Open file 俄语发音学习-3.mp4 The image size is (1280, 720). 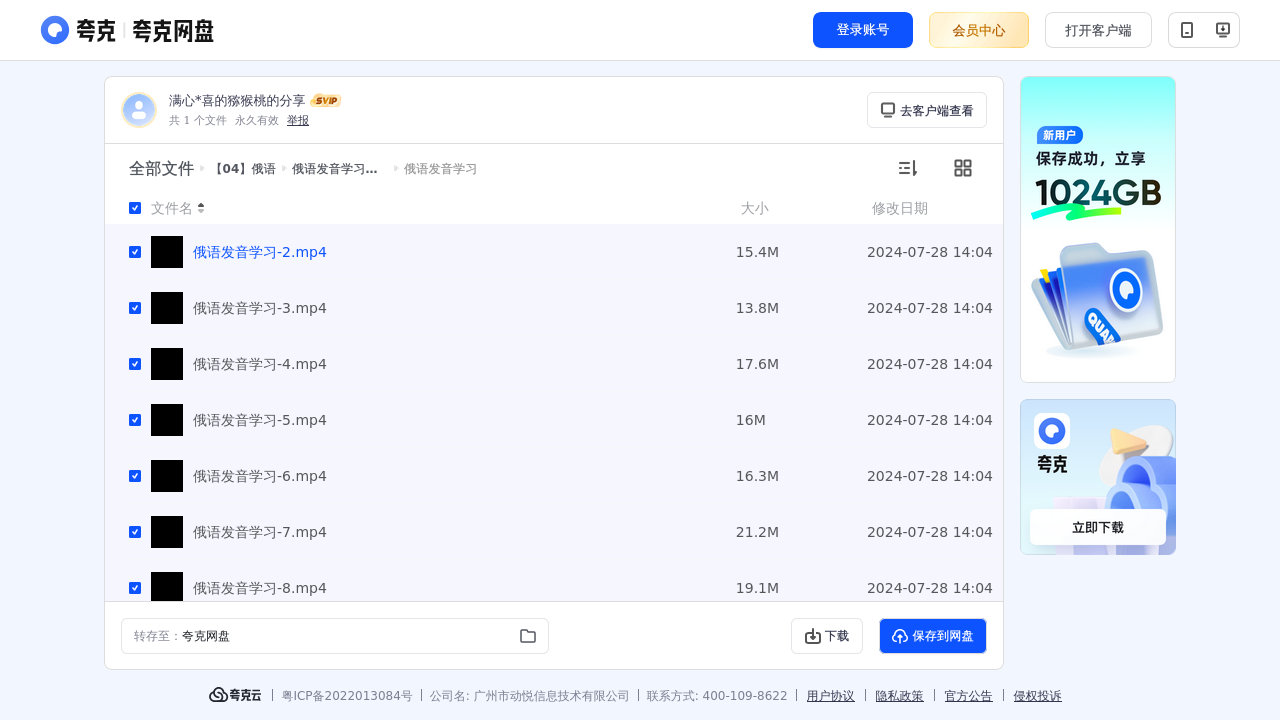pyautogui.click(x=260, y=308)
